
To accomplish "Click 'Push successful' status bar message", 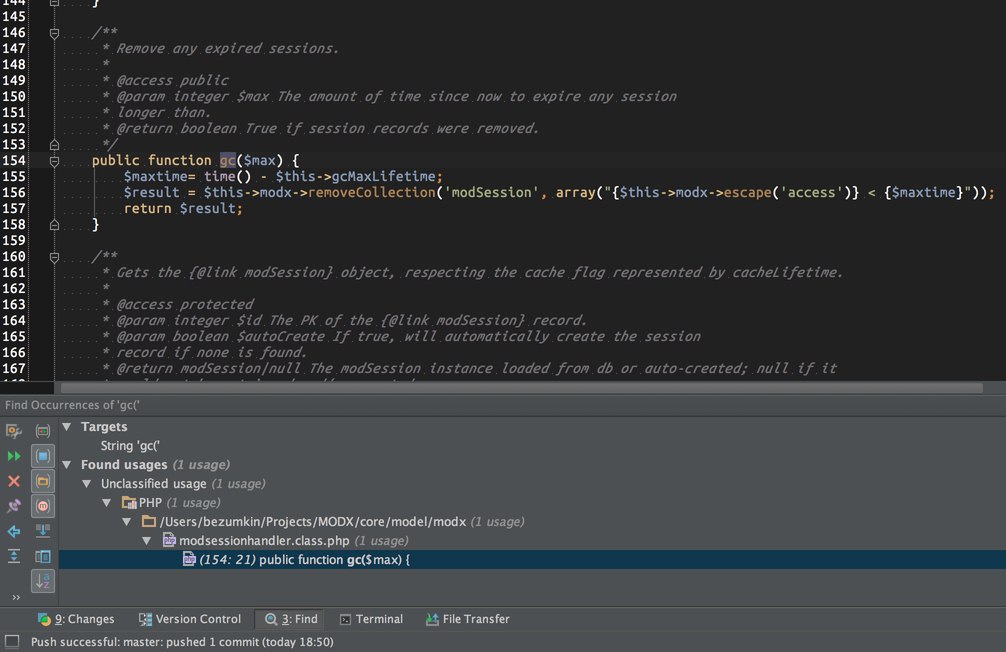I will click(x=182, y=642).
